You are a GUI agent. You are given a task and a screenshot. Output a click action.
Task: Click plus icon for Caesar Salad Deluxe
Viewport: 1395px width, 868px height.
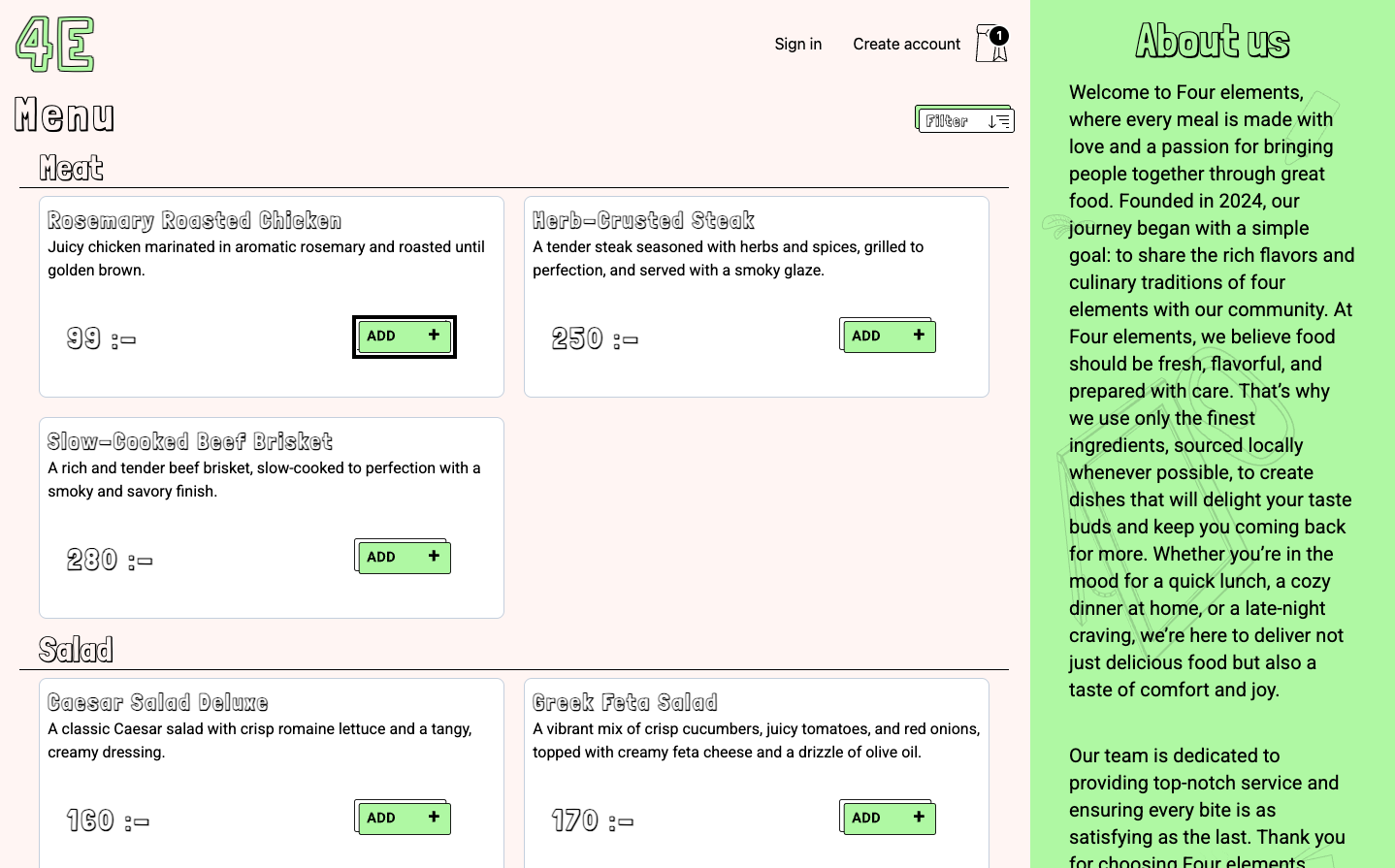click(434, 817)
